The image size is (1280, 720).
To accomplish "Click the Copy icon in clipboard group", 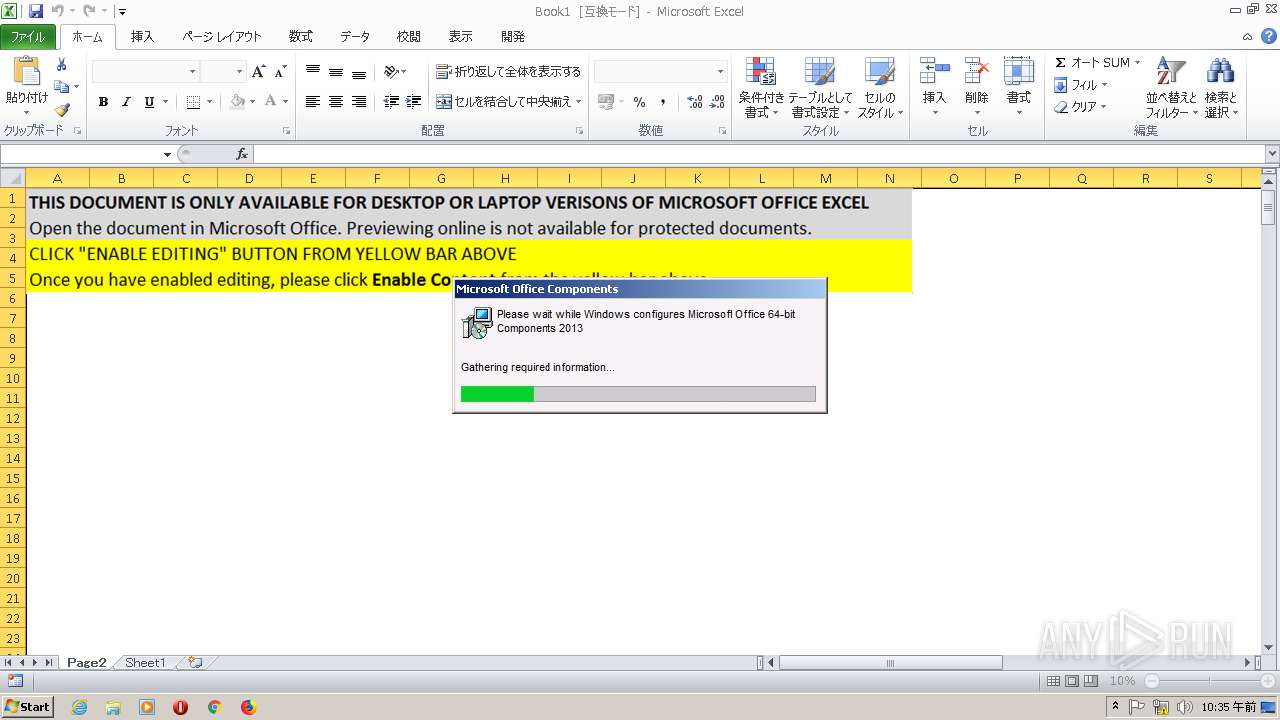I will point(62,87).
